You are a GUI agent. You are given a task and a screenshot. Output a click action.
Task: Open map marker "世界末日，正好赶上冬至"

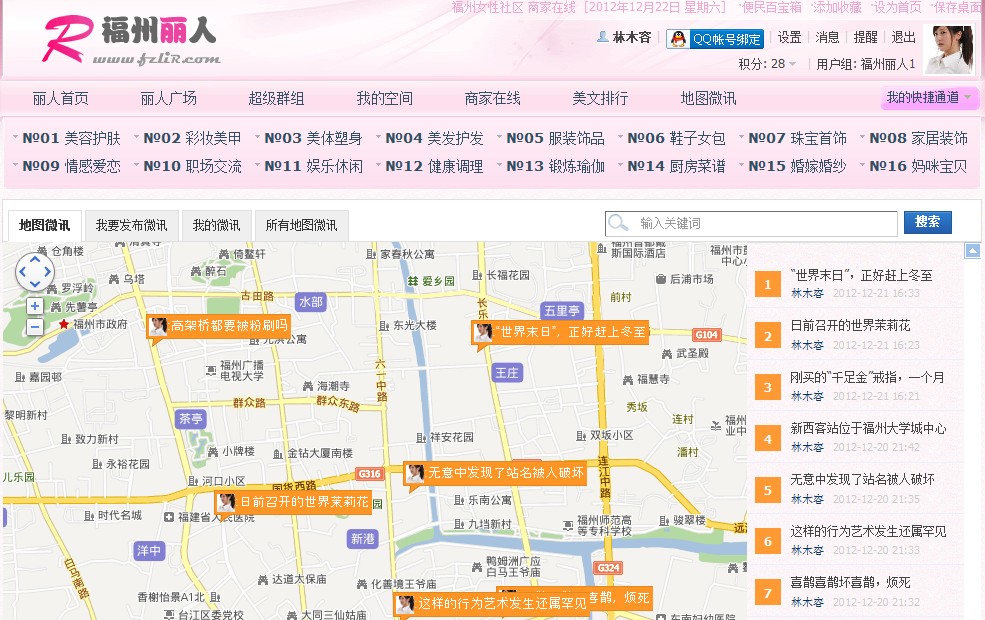(570, 332)
